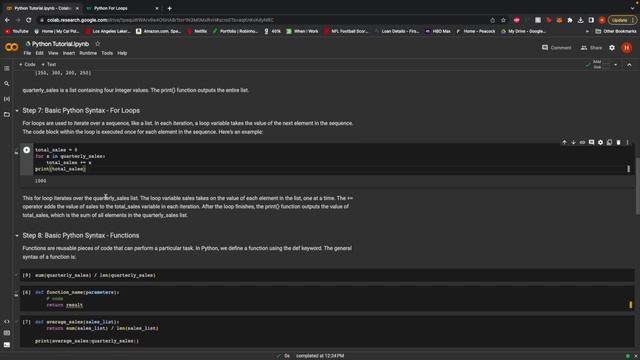Collapse the Step 8 Functions section
This screenshot has height=360, width=640.
point(17,236)
